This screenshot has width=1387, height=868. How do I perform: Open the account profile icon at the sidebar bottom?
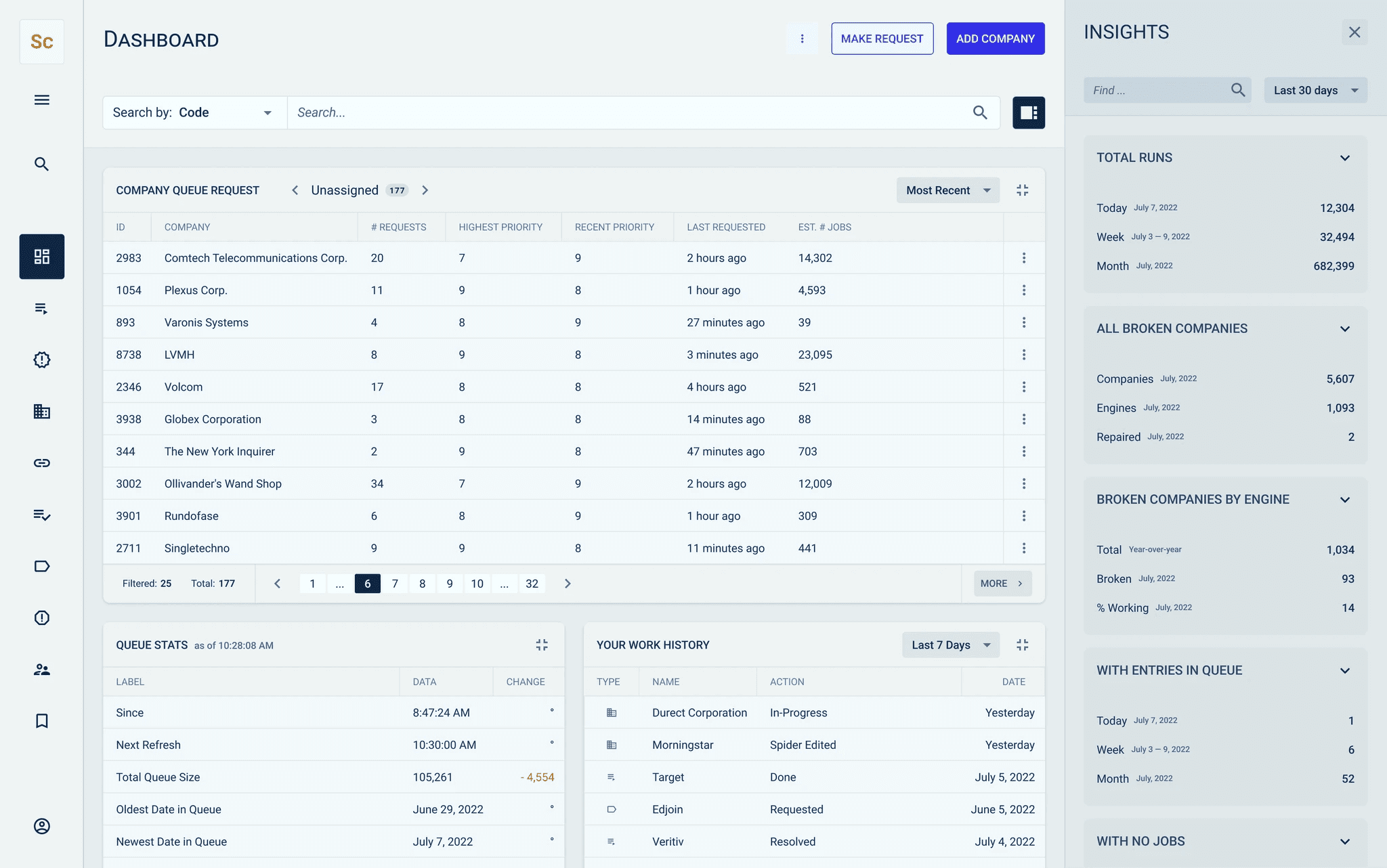point(42,826)
